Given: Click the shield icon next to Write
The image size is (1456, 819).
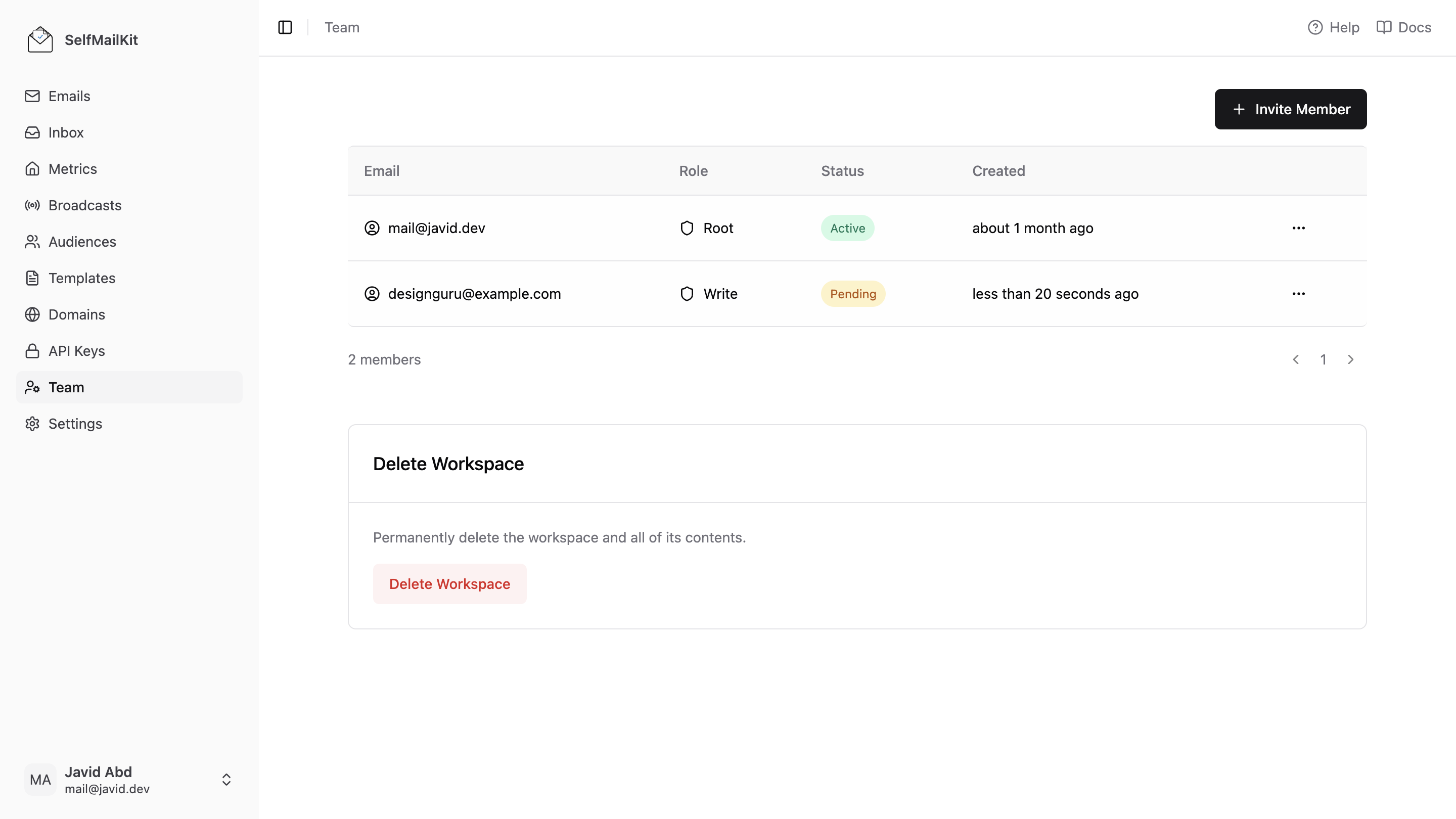Looking at the screenshot, I should 687,293.
